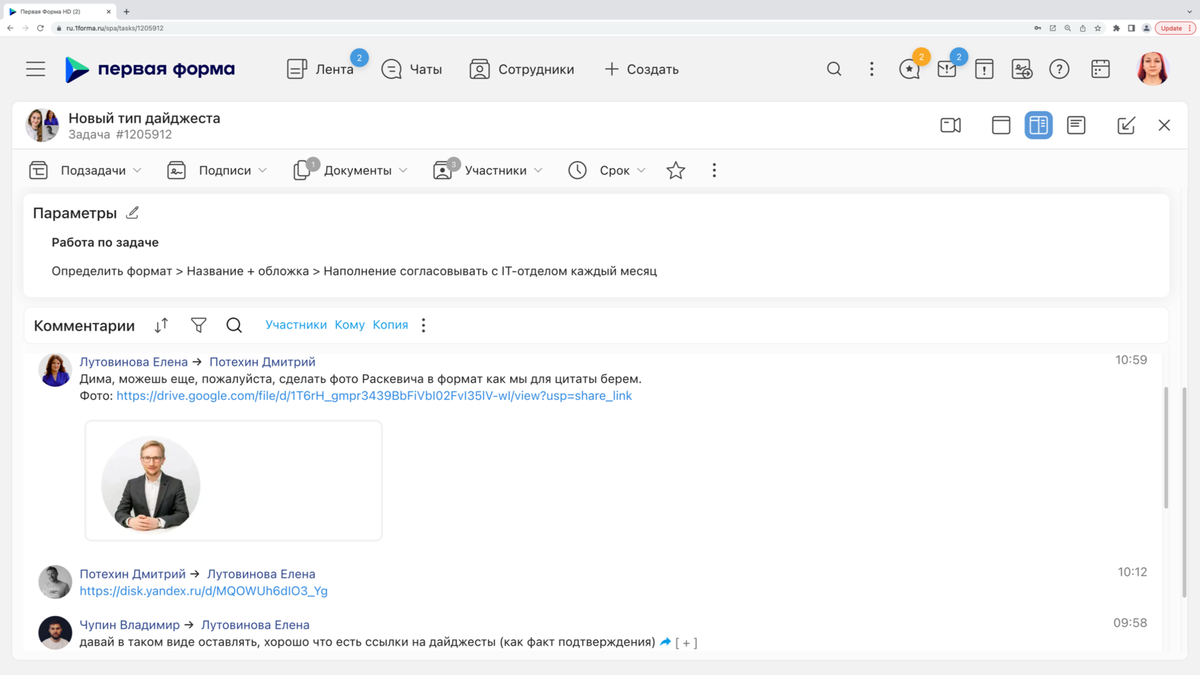Open Лутовинова Елена author name in 10:59 comment
This screenshot has height=675, width=1200.
[x=134, y=362]
